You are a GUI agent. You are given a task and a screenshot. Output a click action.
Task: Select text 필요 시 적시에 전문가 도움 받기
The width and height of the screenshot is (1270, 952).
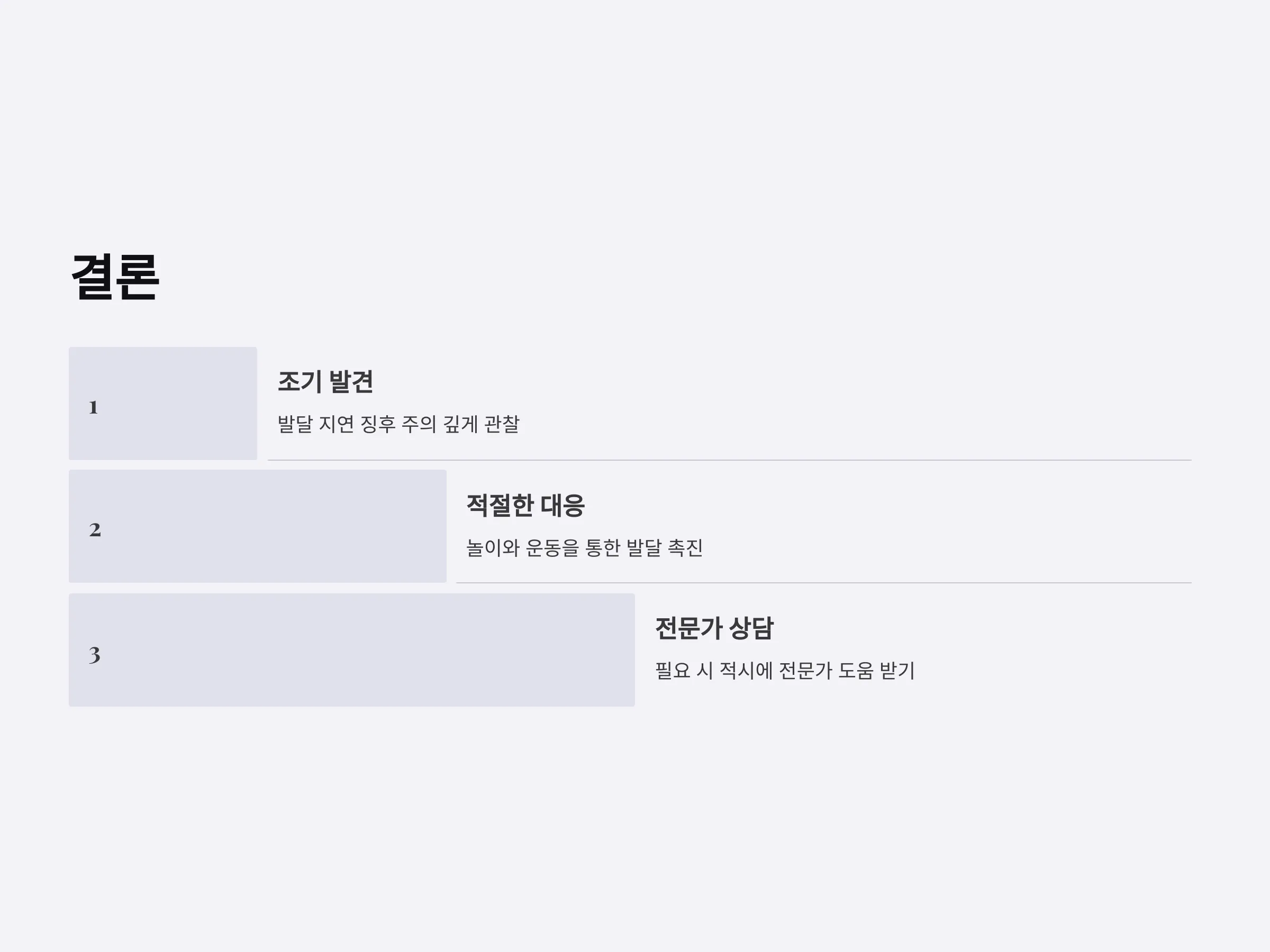click(x=785, y=670)
